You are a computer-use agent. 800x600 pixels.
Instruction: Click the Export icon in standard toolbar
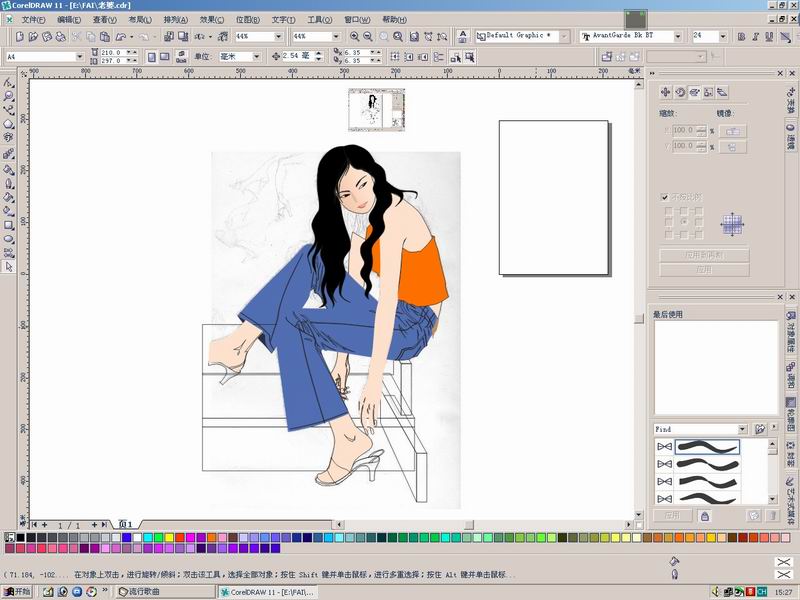(x=183, y=37)
